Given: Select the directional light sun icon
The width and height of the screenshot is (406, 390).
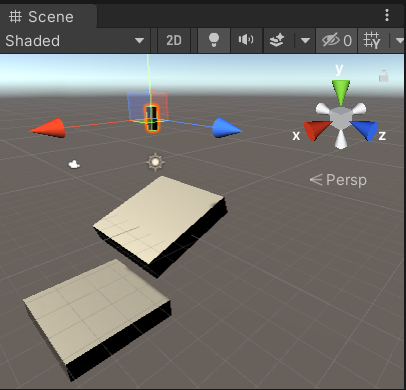Looking at the screenshot, I should (x=155, y=162).
